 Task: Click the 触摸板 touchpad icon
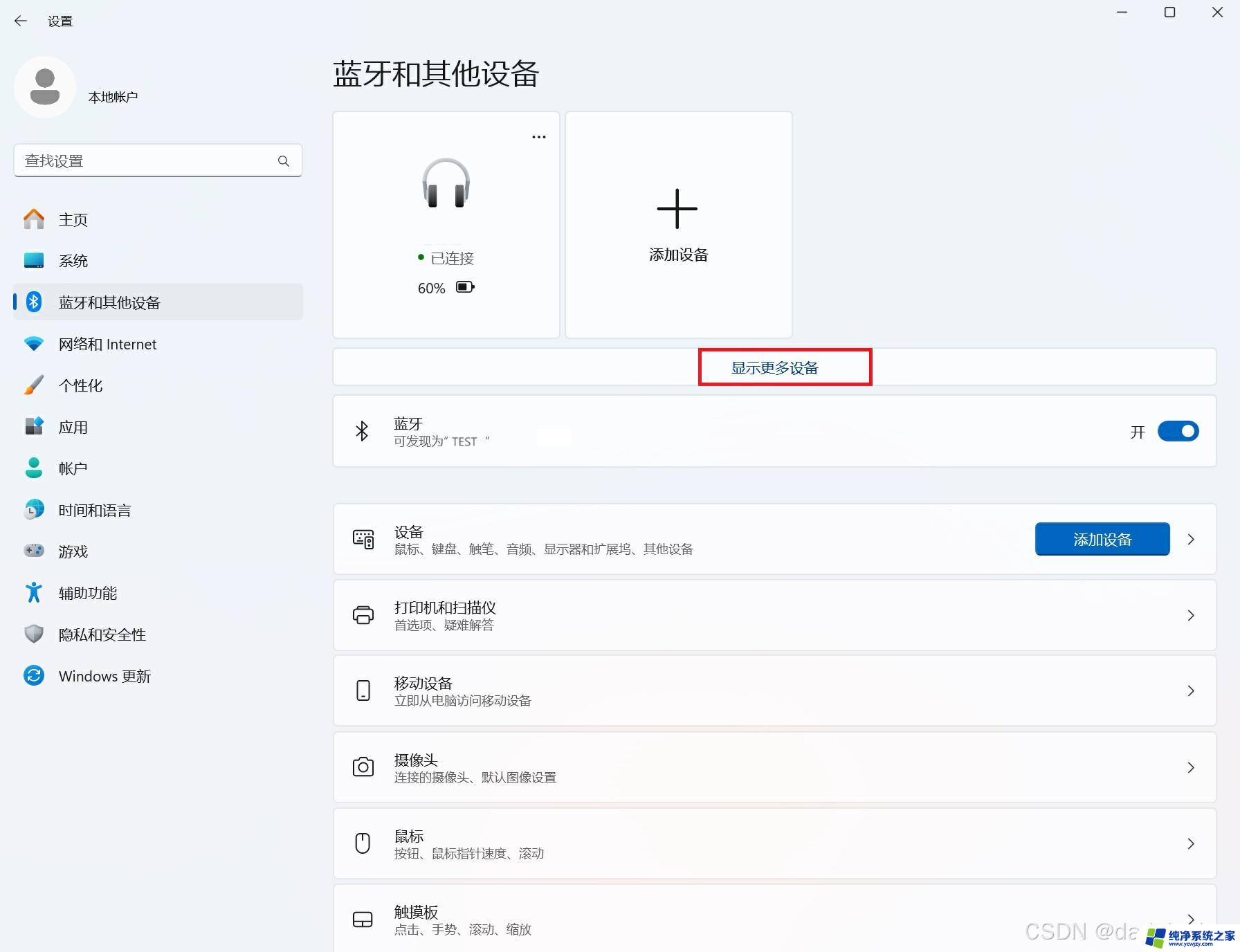click(x=363, y=919)
